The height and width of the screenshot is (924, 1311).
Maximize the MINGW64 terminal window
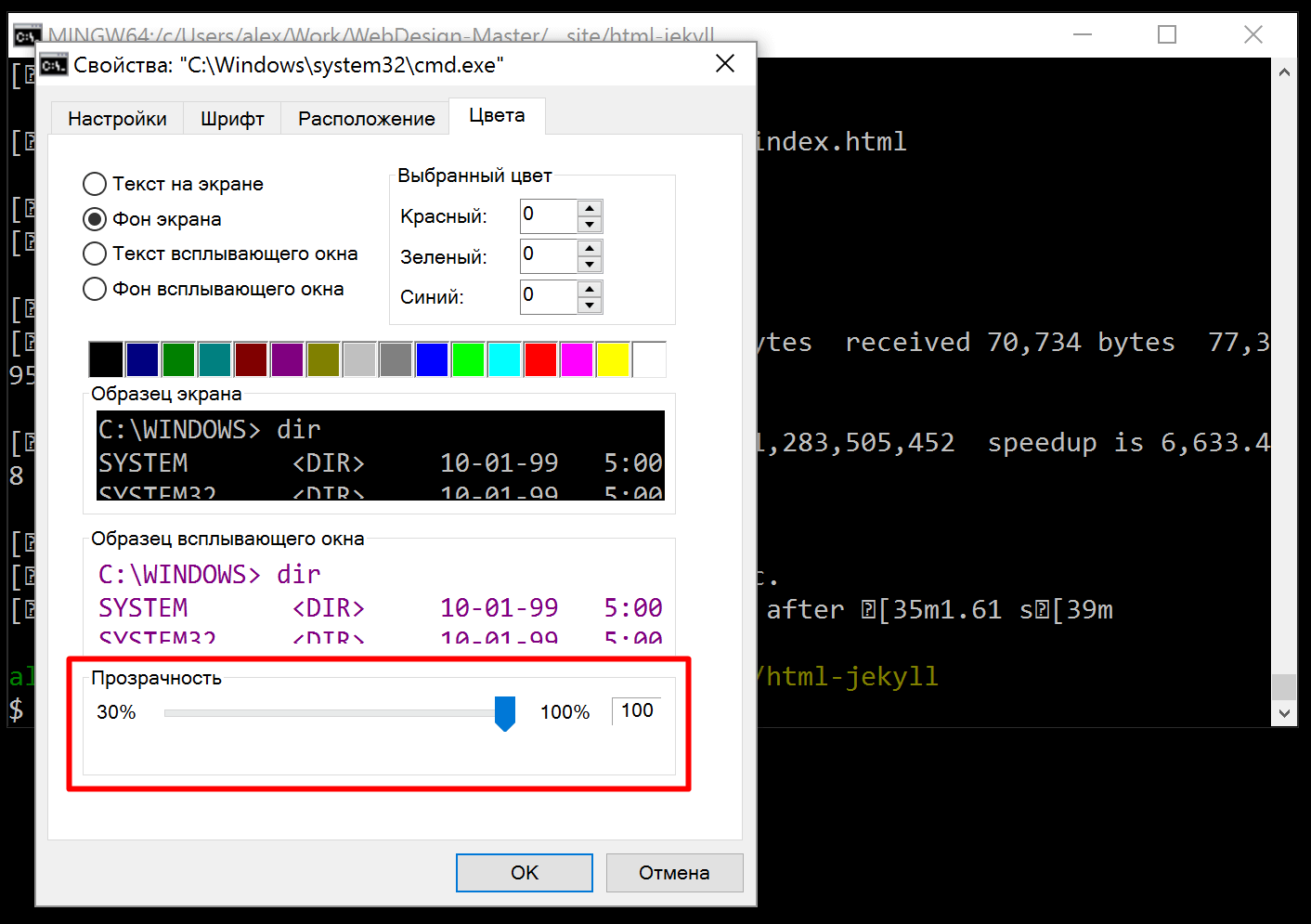[x=1167, y=34]
